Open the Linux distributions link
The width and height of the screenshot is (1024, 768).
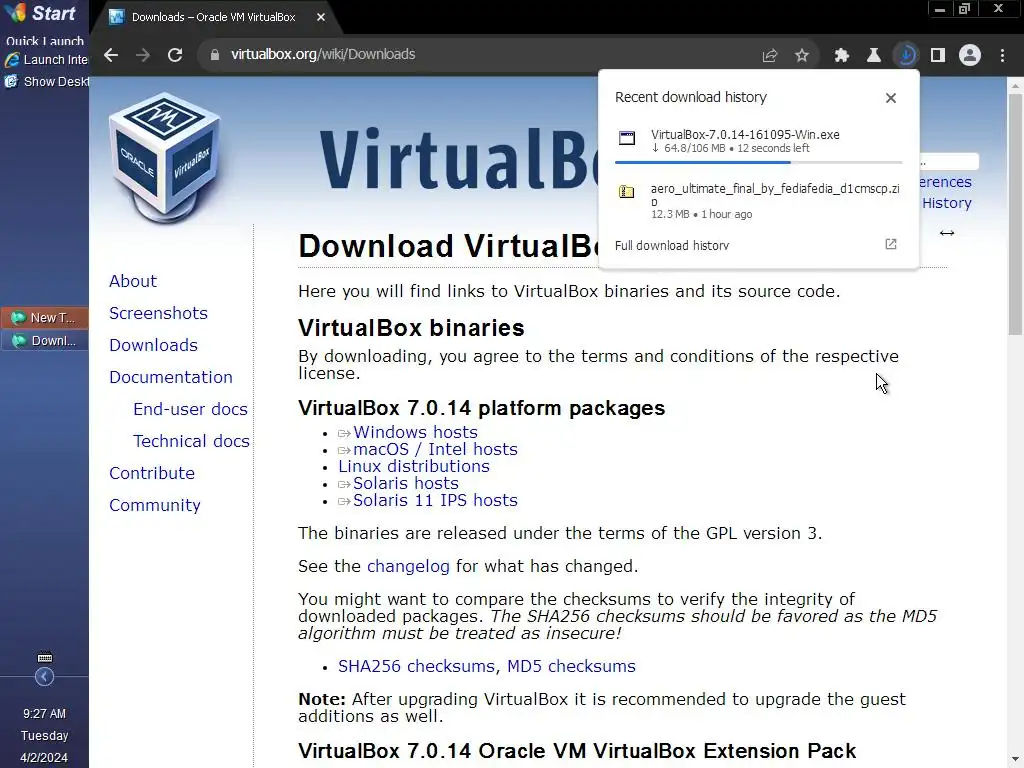[413, 466]
